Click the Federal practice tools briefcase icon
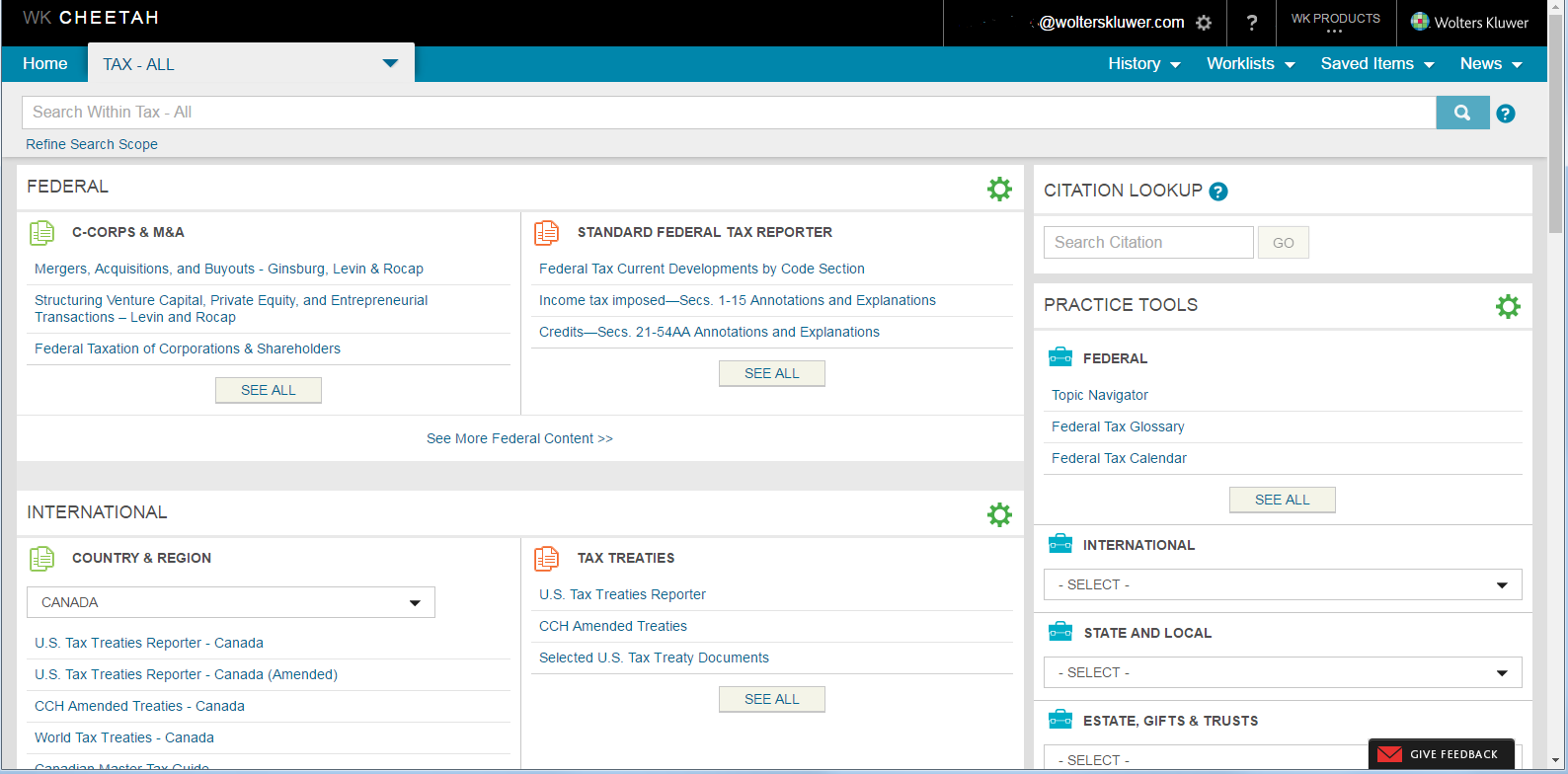Viewport: 1568px width, 774px height. [1060, 357]
